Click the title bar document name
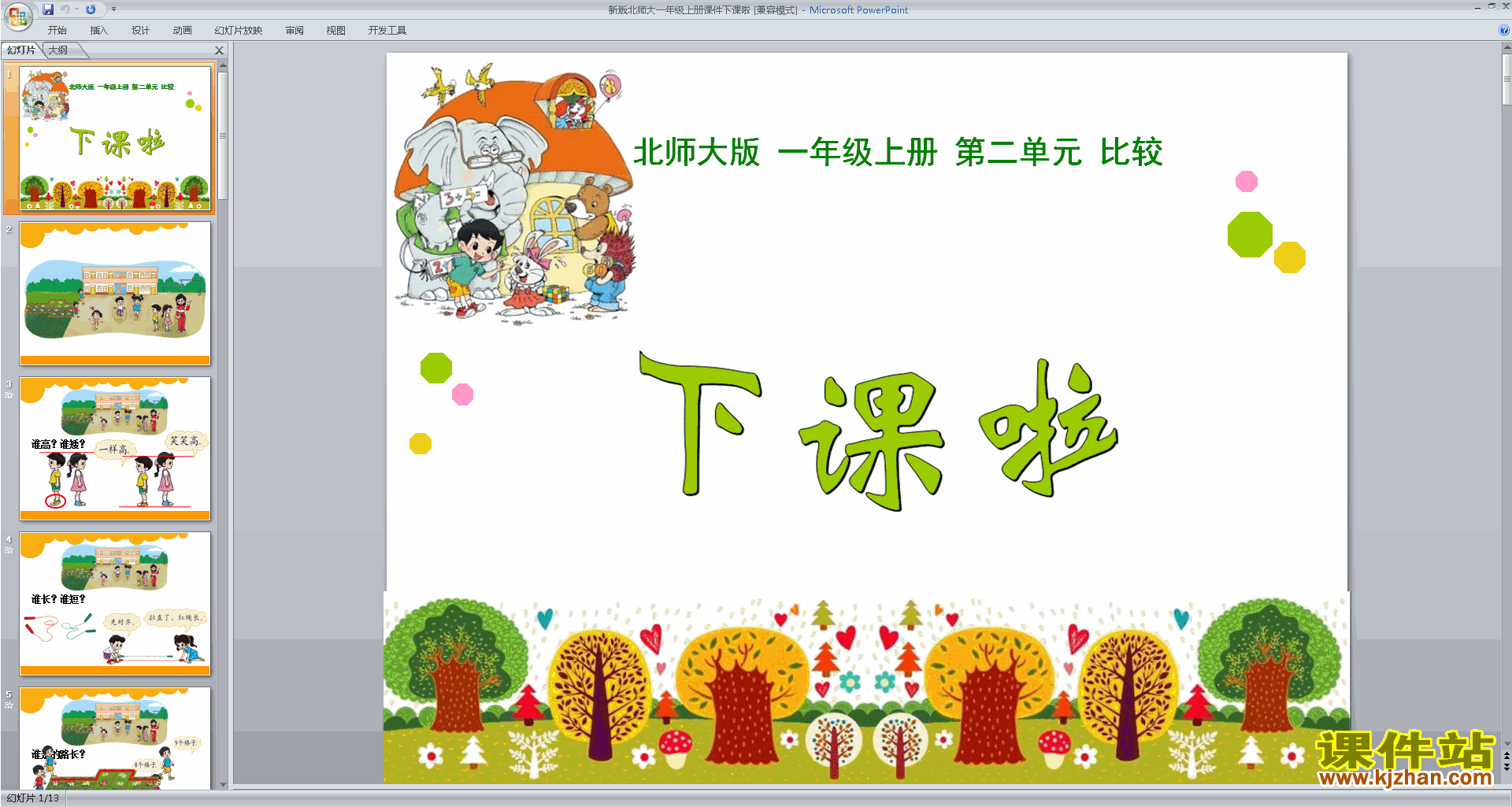 702,10
